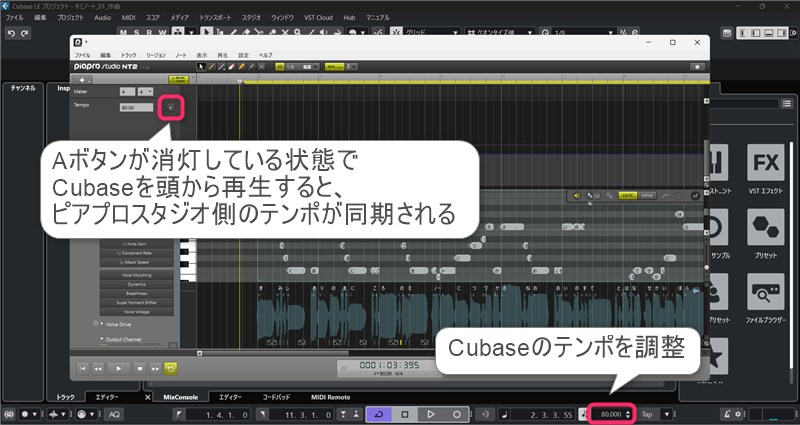This screenshot has width=800, height=425.
Task: Toggle the NOTE edit mode button
Action: pyautogui.click(x=628, y=195)
